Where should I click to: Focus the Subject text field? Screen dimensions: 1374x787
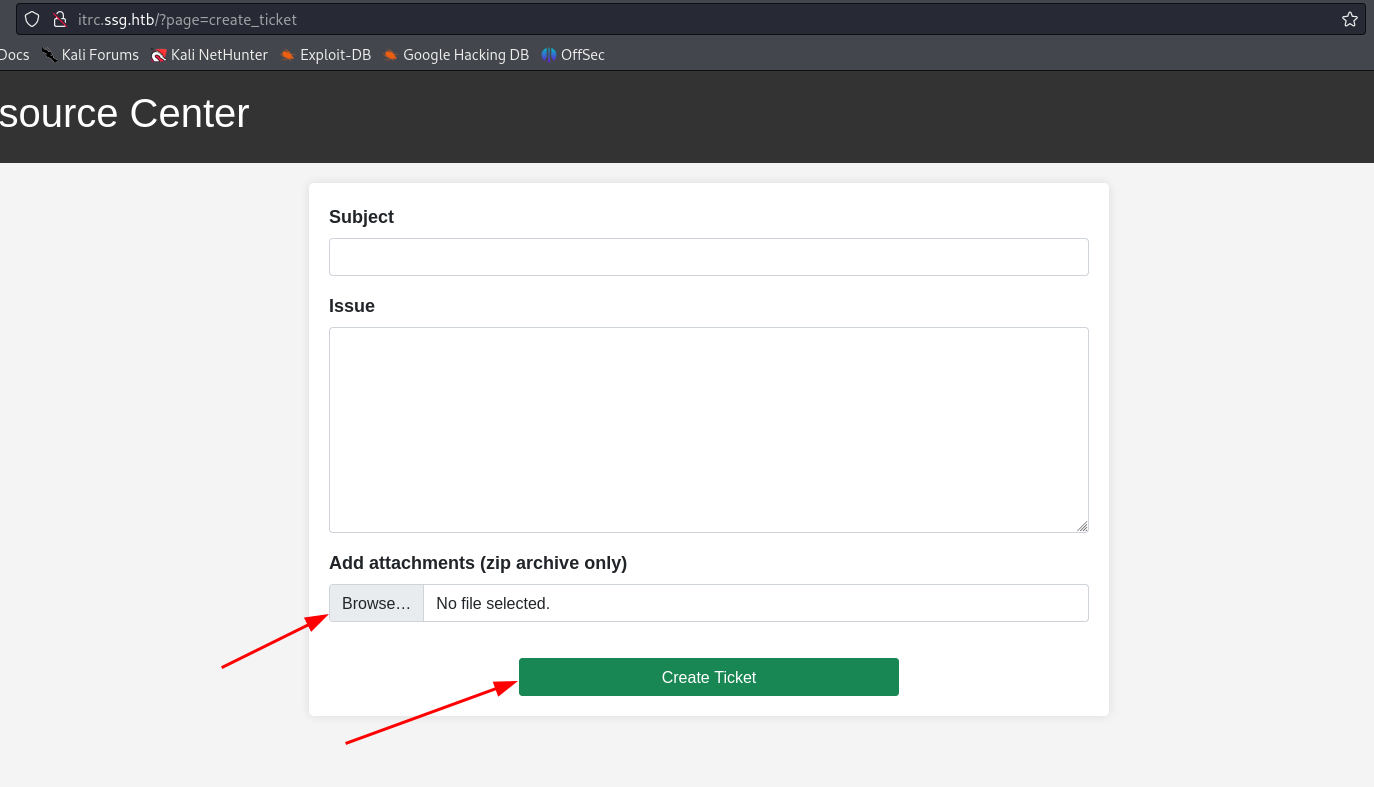(x=708, y=257)
